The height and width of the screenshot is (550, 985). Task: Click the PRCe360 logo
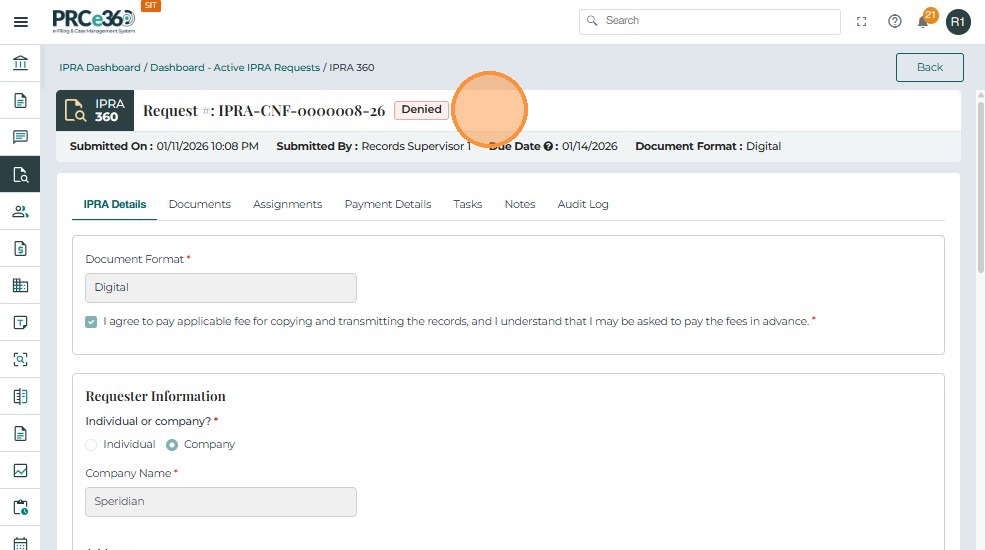pyautogui.click(x=94, y=21)
